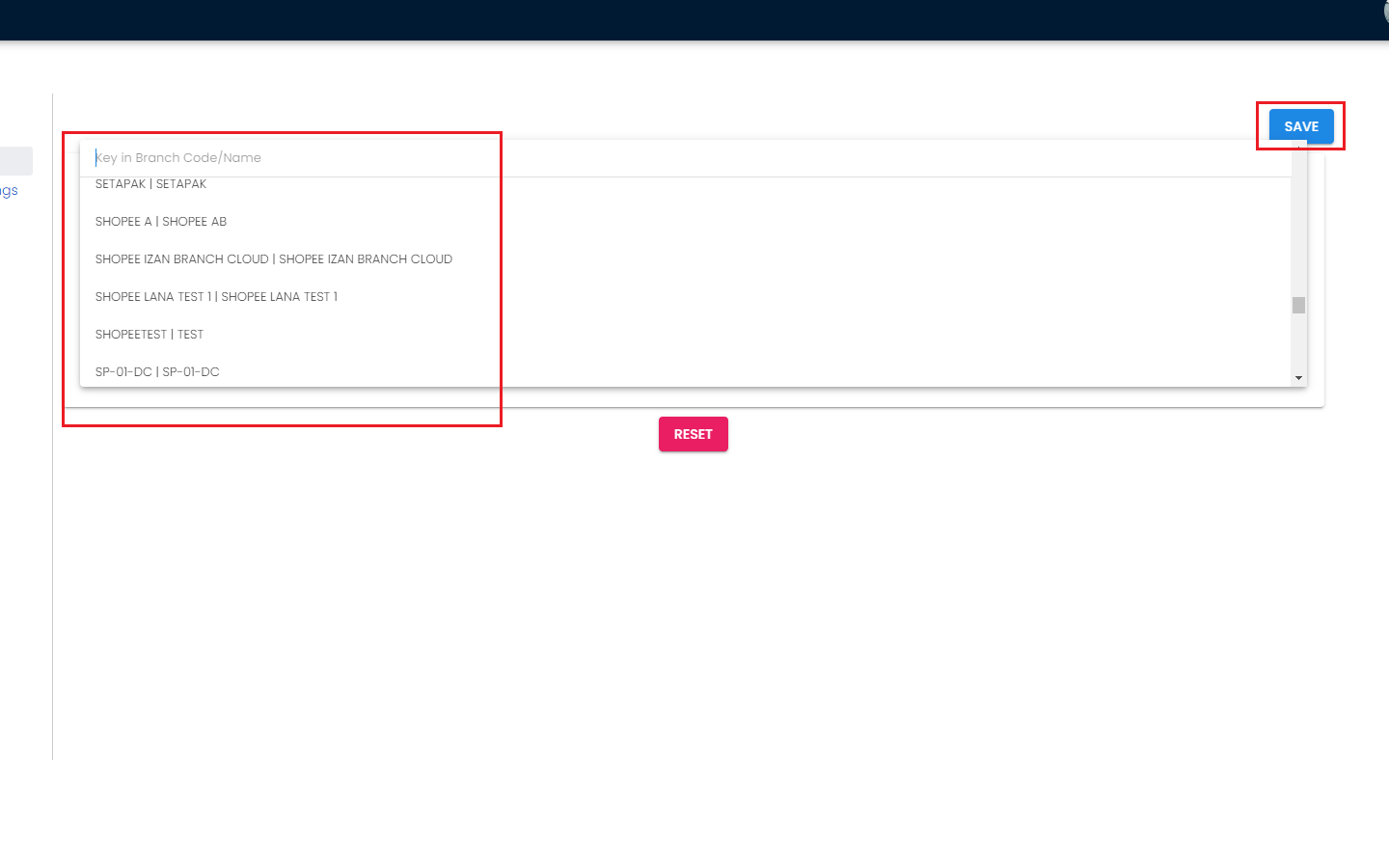Choose SP-01-DC | SP-01-DC option
1389x868 pixels.
[685, 371]
